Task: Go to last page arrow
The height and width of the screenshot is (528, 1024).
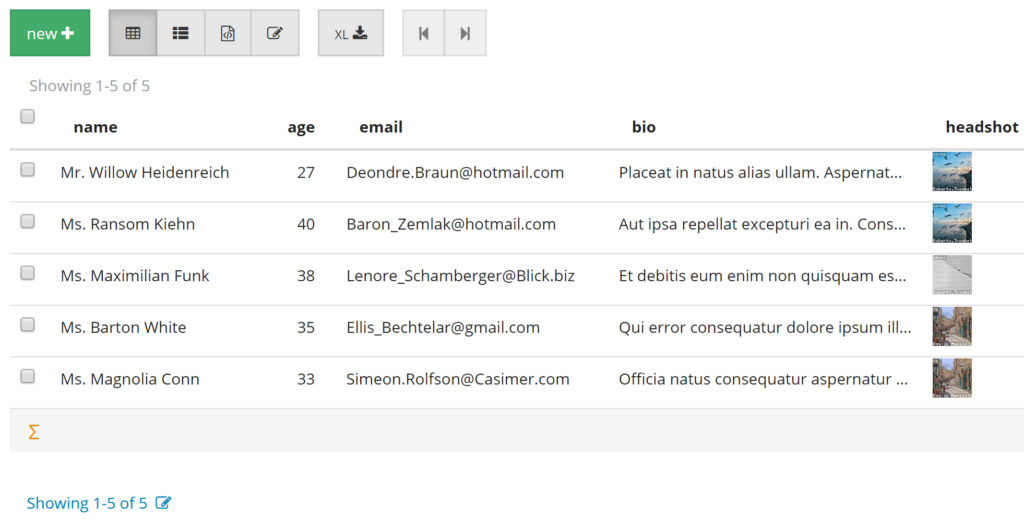Action: click(x=465, y=33)
